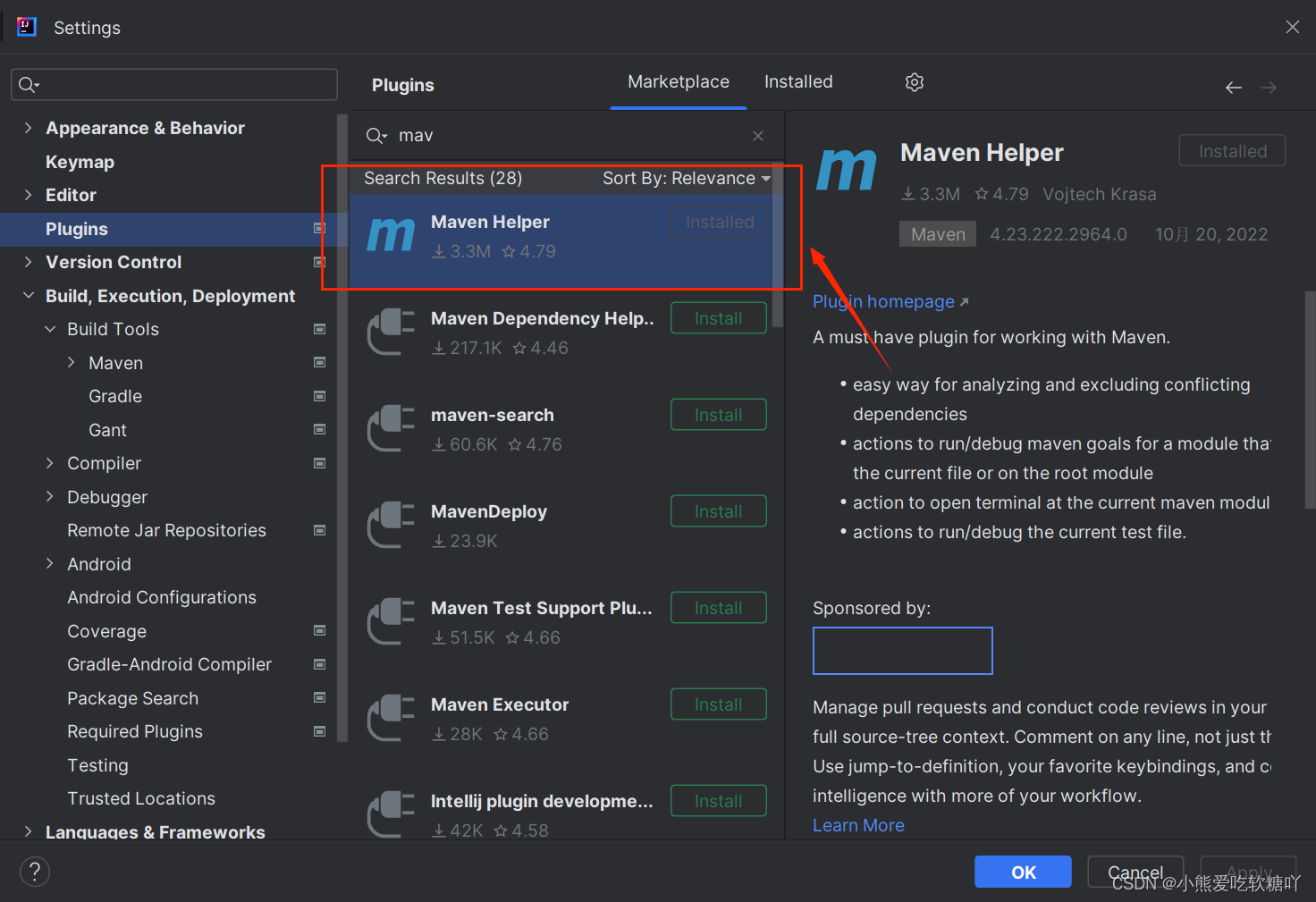Focus the settings search field

[x=174, y=85]
